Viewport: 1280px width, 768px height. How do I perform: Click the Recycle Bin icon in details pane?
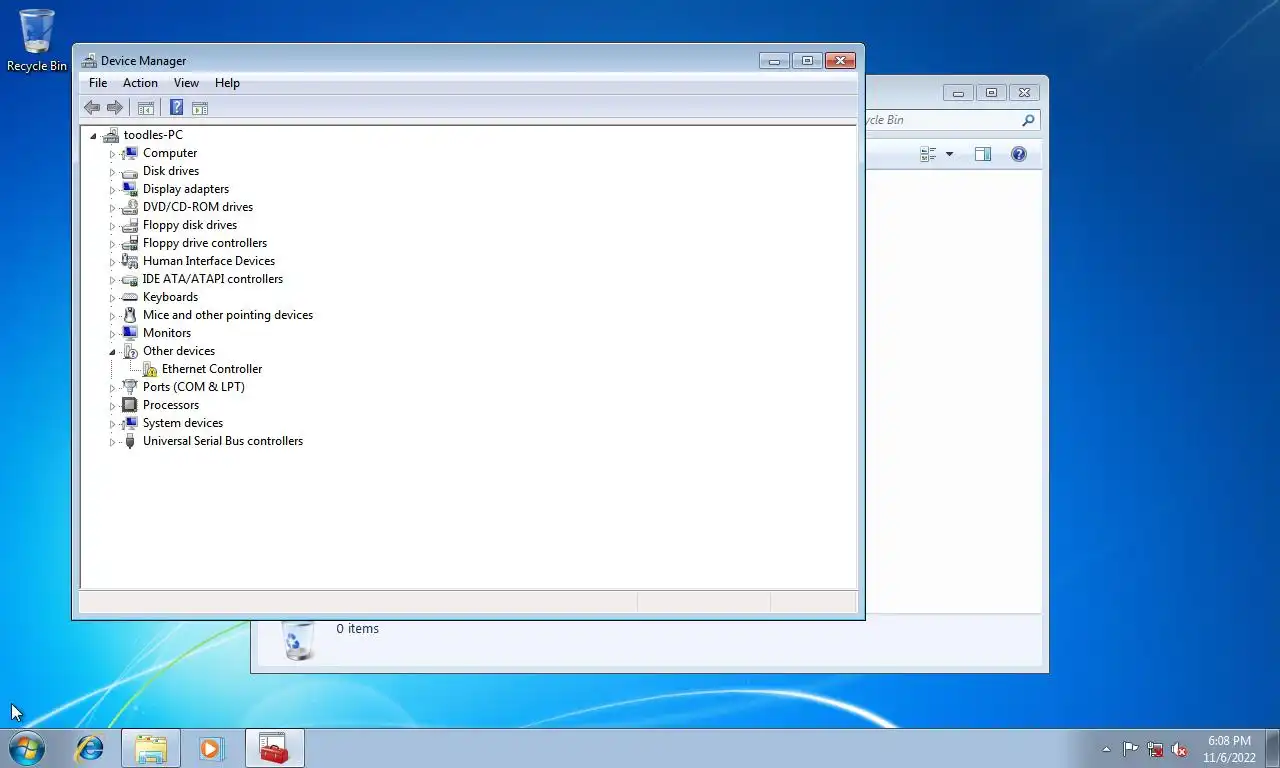(x=298, y=640)
